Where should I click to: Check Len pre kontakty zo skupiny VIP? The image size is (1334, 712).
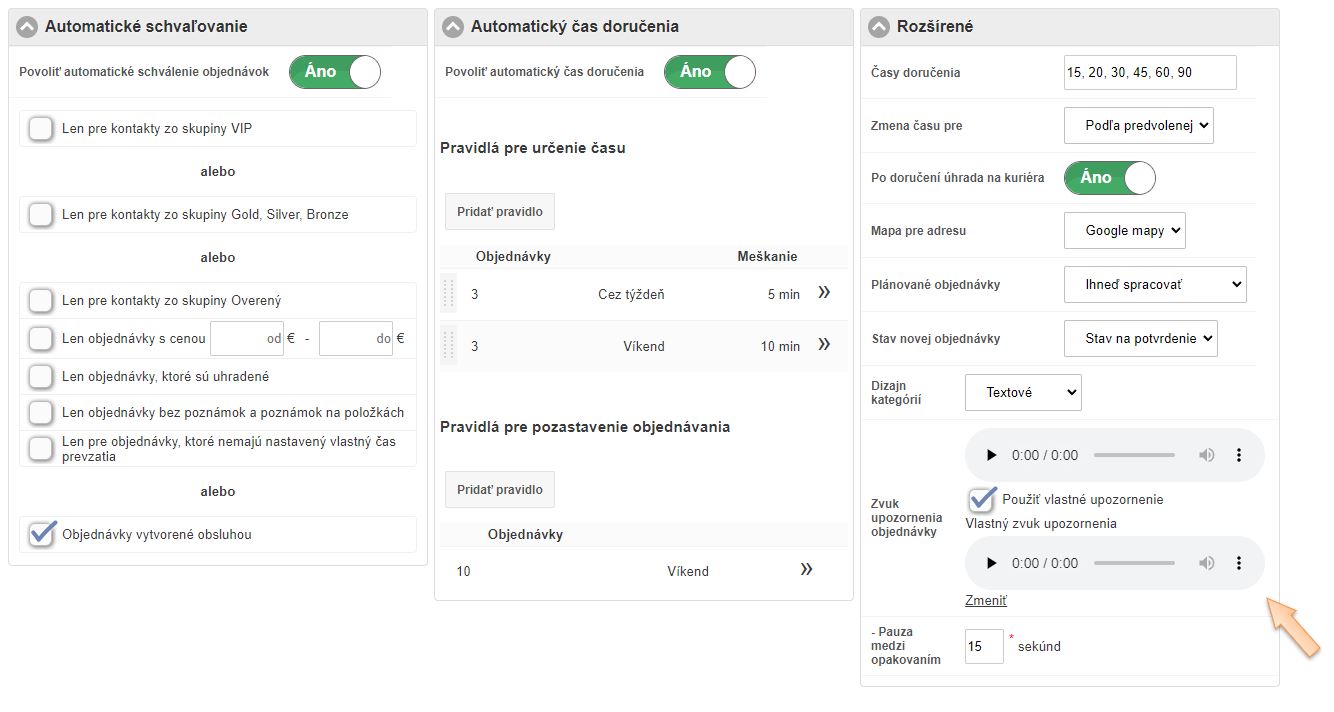tap(41, 129)
